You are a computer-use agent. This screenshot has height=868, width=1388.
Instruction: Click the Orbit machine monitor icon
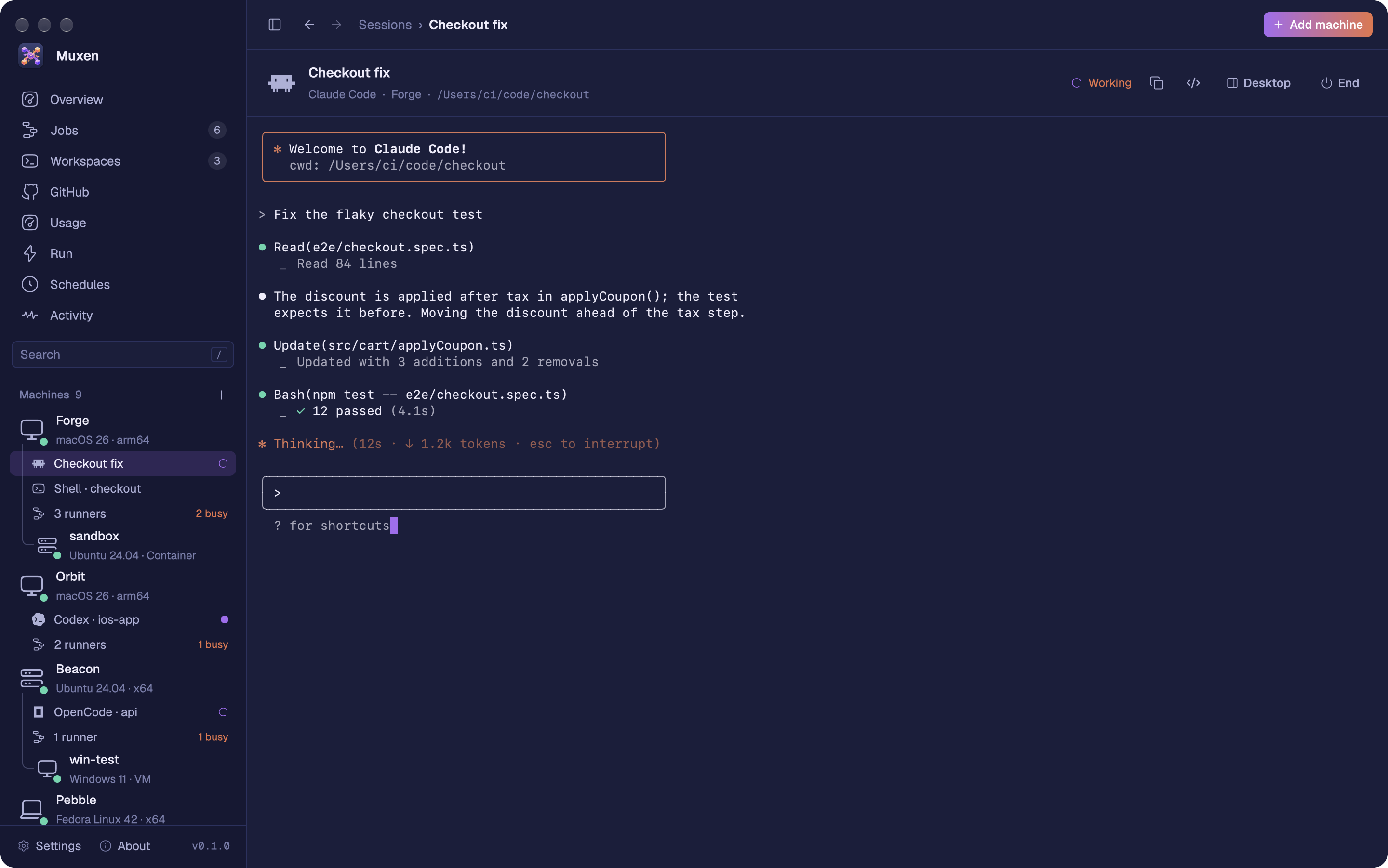click(32, 586)
